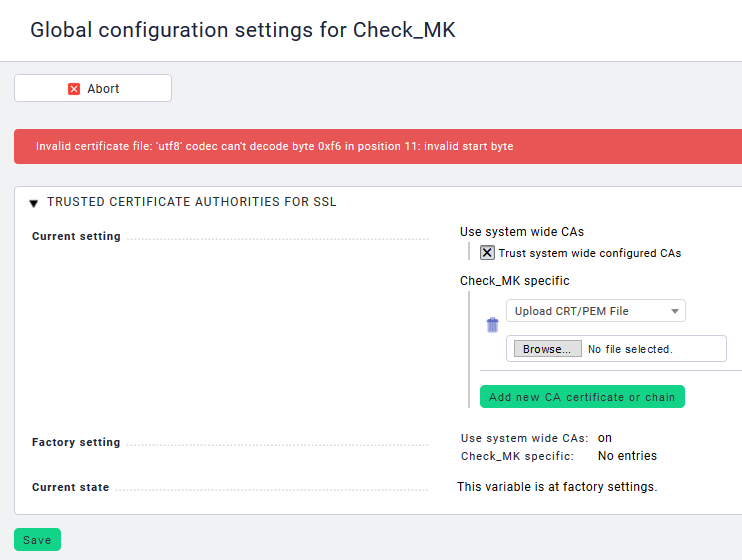This screenshot has height=560, width=742.
Task: Click the Global configuration settings page title
Action: (243, 30)
